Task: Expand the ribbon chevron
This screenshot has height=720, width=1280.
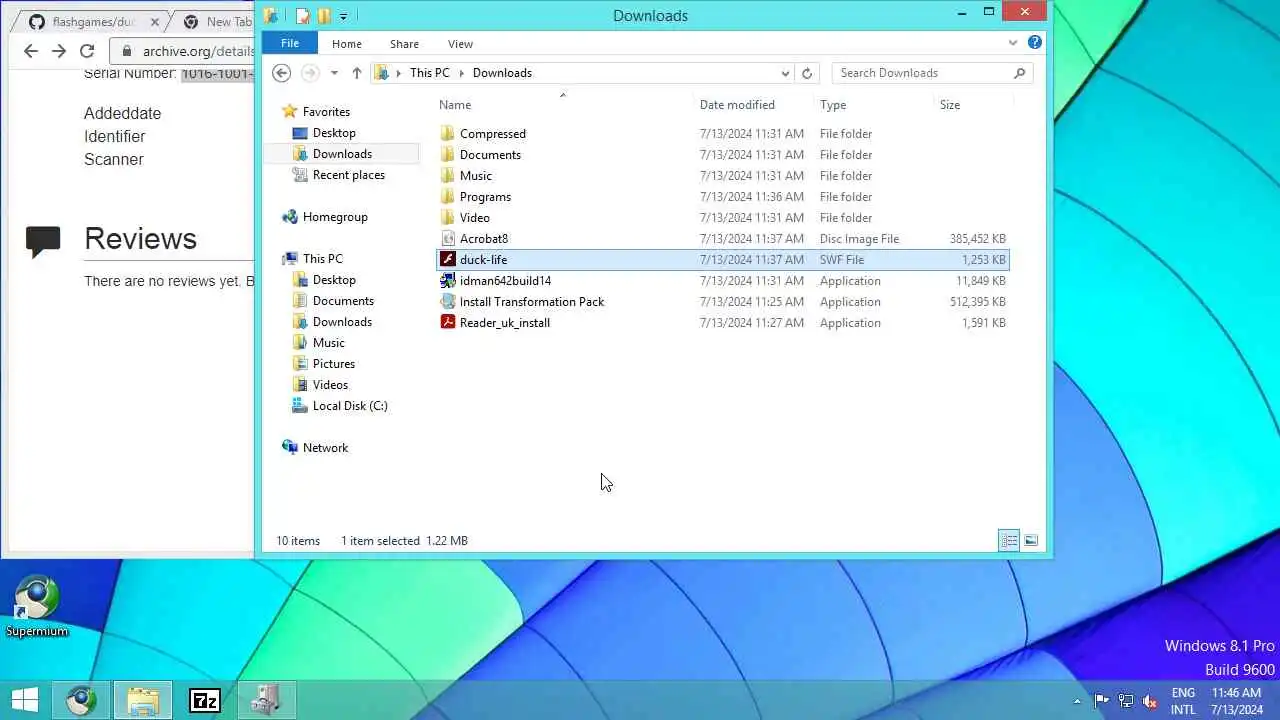Action: 1013,43
